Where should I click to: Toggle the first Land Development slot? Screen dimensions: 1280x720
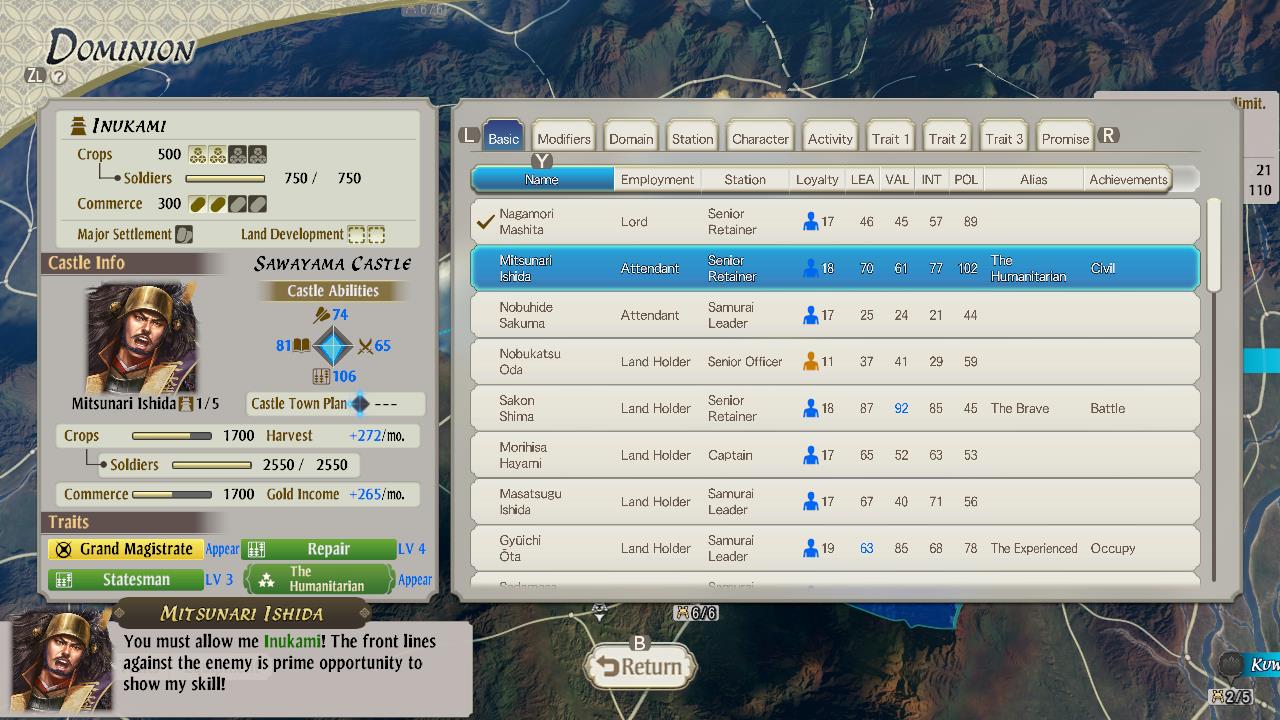[357, 234]
